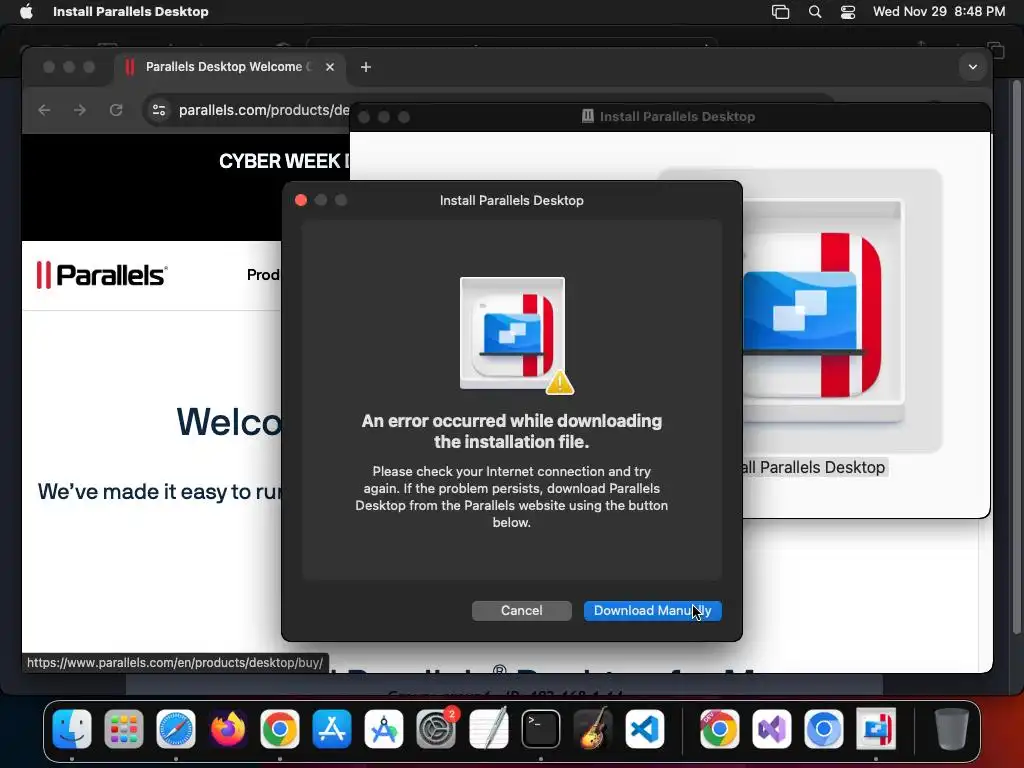This screenshot has height=768, width=1024.
Task: Focus the parallels.com address bar
Action: tap(264, 110)
